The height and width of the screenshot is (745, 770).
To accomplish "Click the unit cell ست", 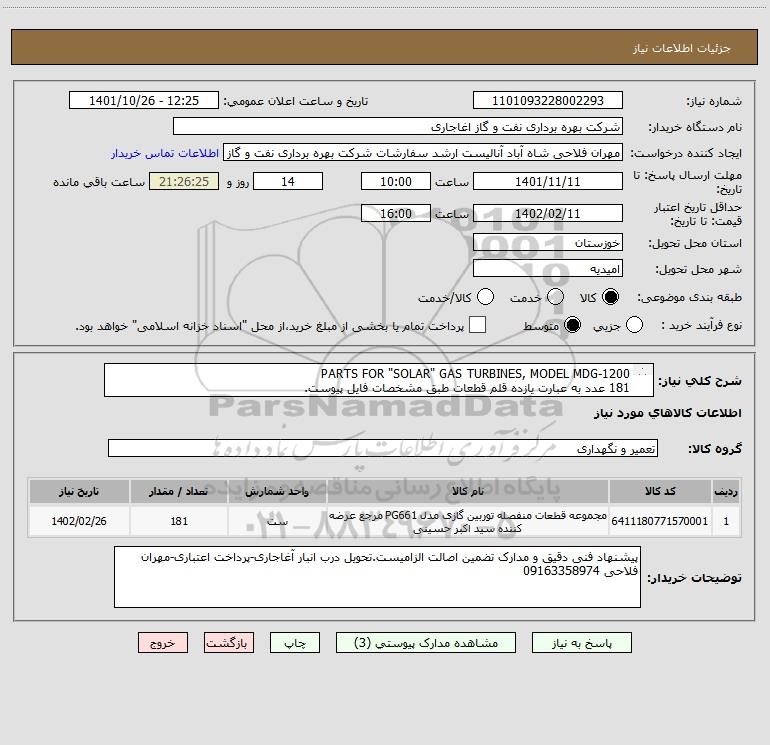I will point(277,521).
